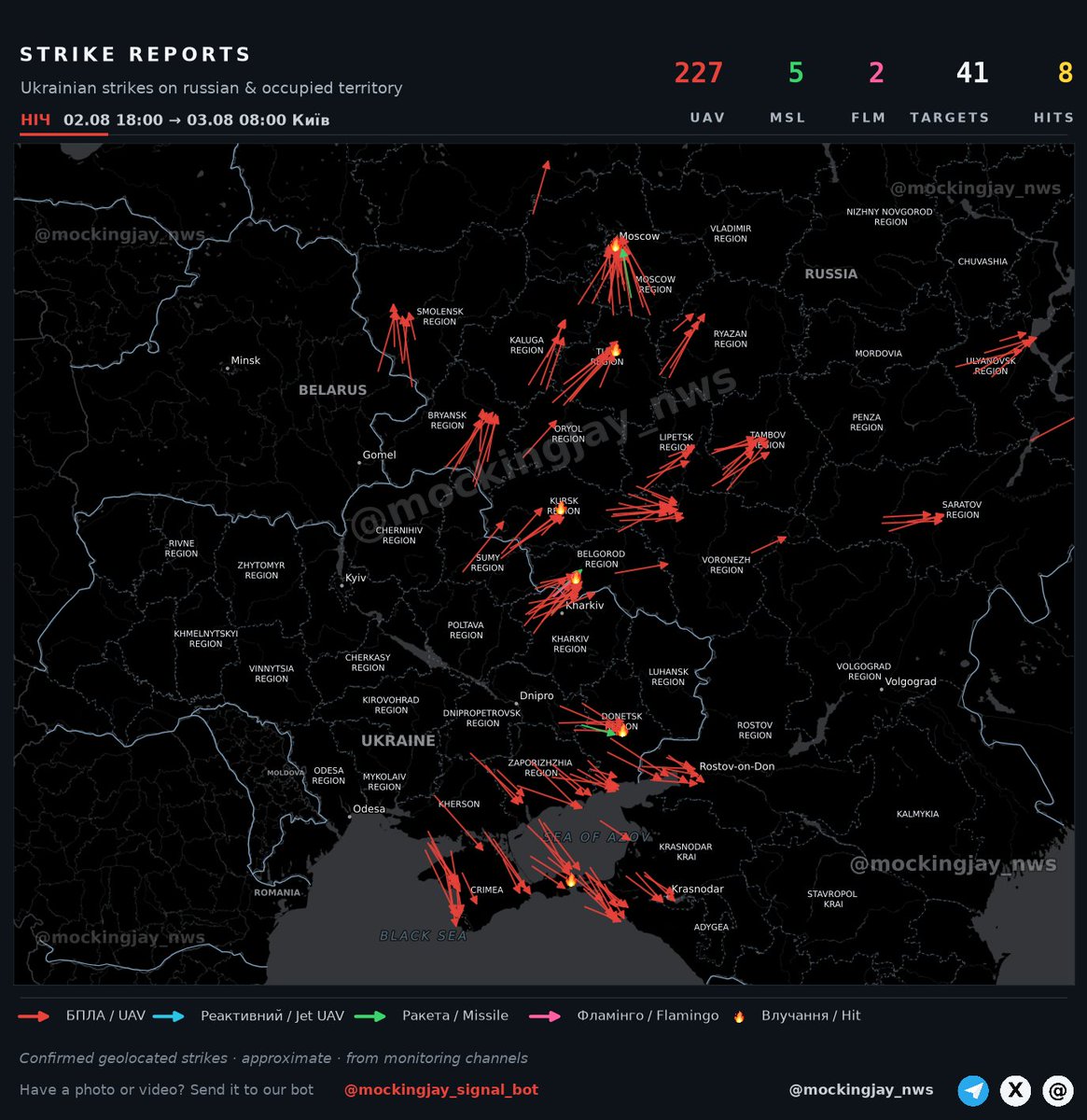Screen dimensions: 1087x1120
Task: Click the red UAV arrow in legend
Action: (35, 1016)
